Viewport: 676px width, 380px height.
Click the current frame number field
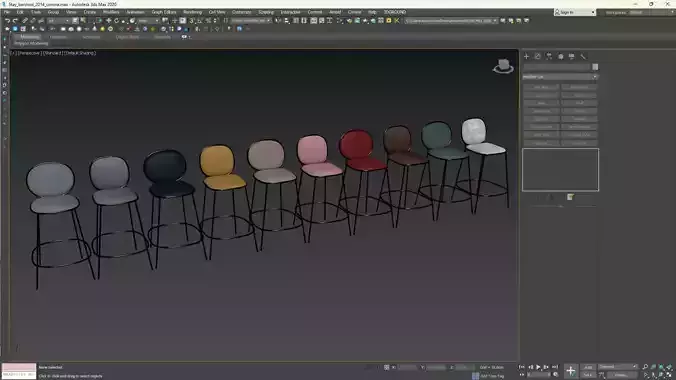[539, 375]
